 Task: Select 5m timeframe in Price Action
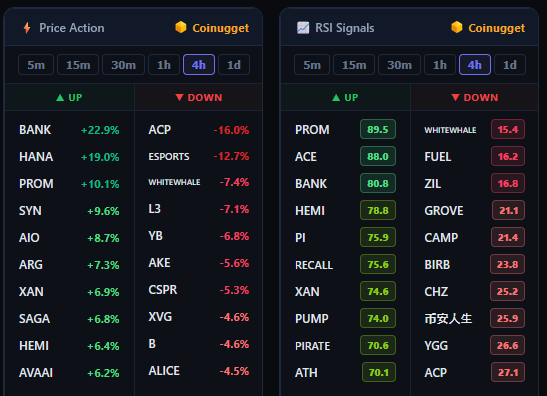click(36, 65)
